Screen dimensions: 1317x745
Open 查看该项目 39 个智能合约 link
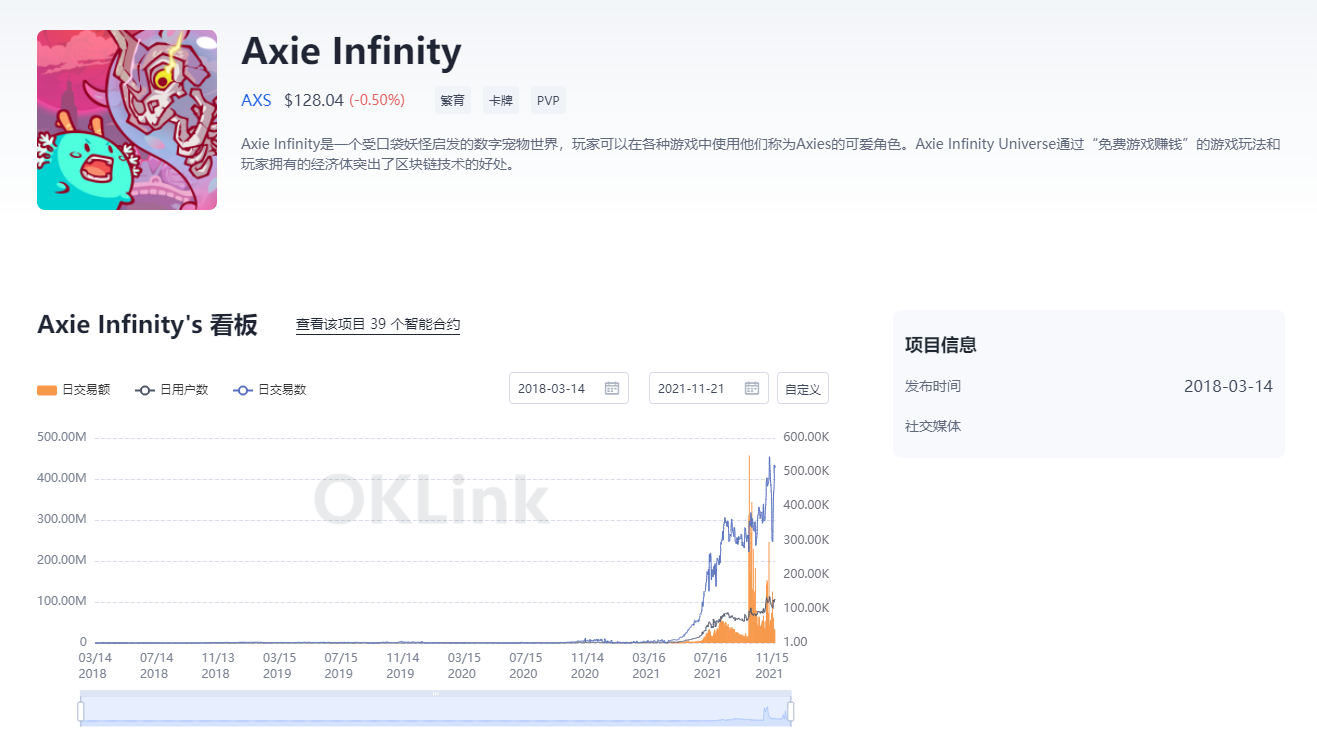pyautogui.click(x=378, y=324)
